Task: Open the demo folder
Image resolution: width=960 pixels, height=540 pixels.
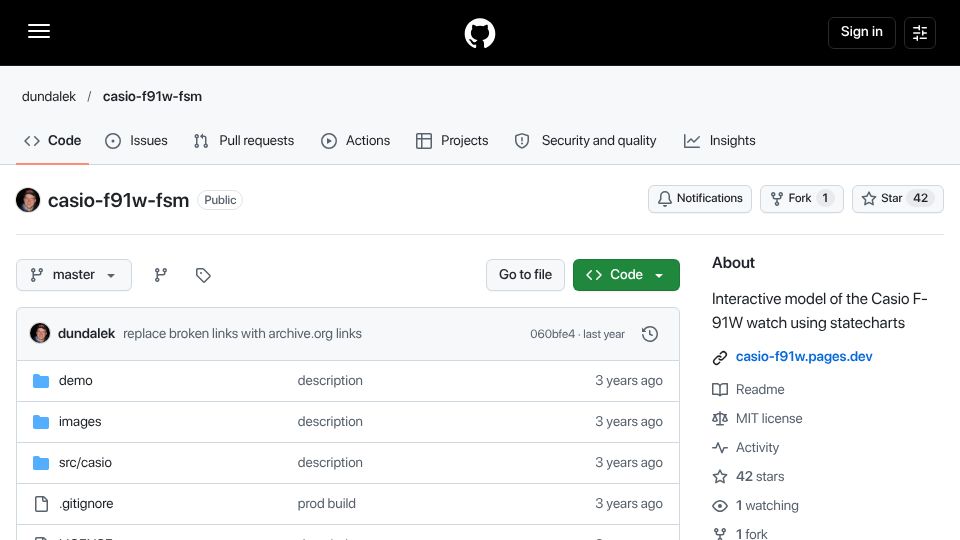Action: coord(75,380)
